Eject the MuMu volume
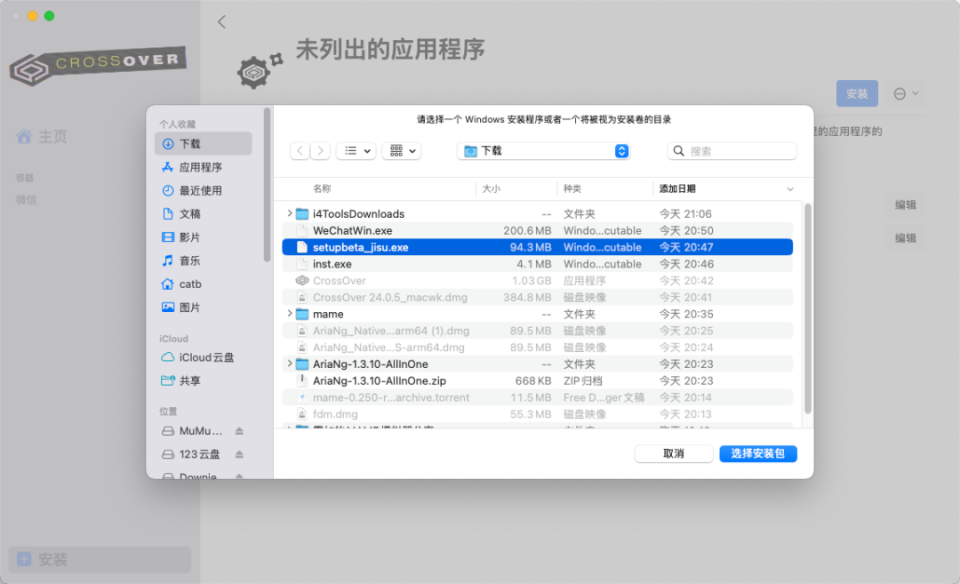The width and height of the screenshot is (960, 584). pyautogui.click(x=239, y=431)
